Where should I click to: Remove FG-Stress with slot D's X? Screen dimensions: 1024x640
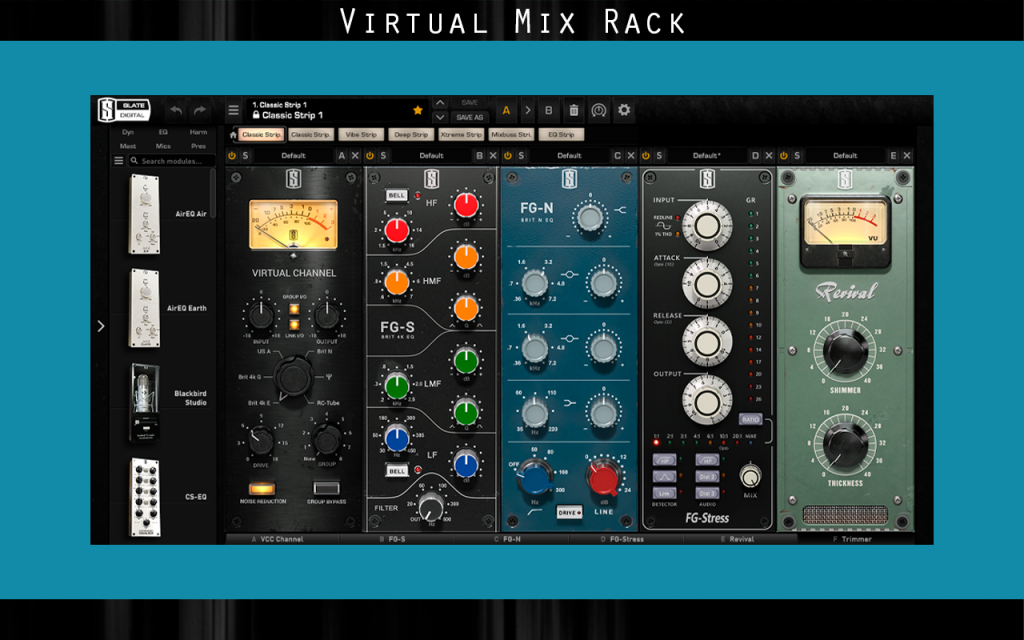coord(769,155)
